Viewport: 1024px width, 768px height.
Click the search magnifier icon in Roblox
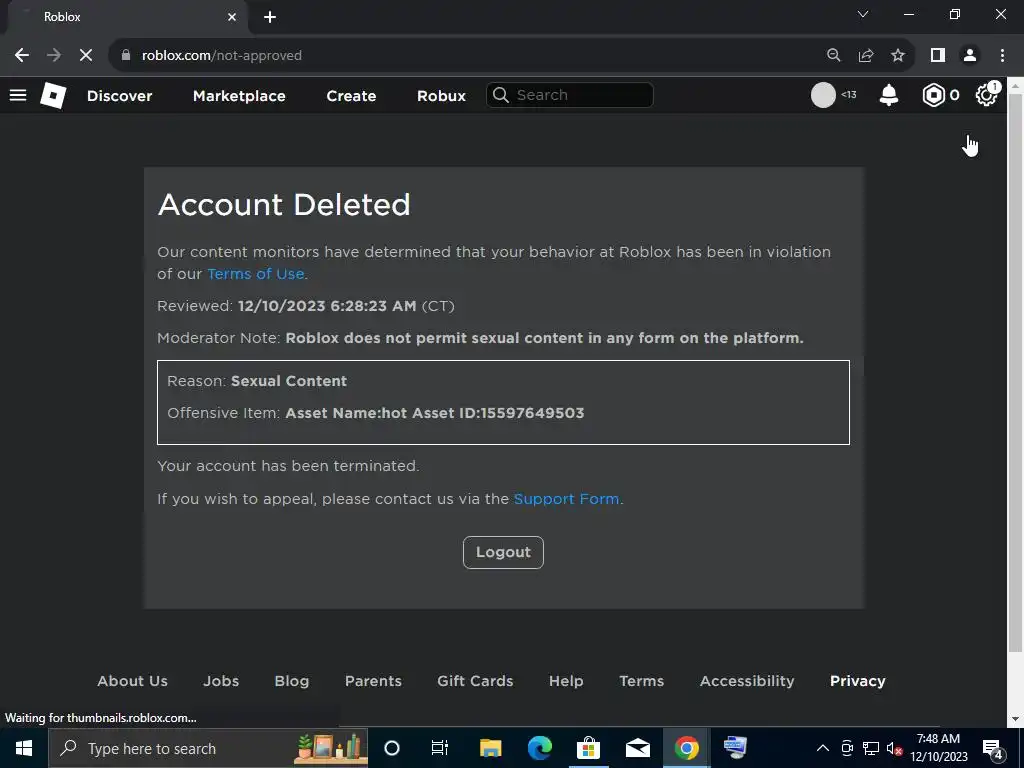coord(501,95)
